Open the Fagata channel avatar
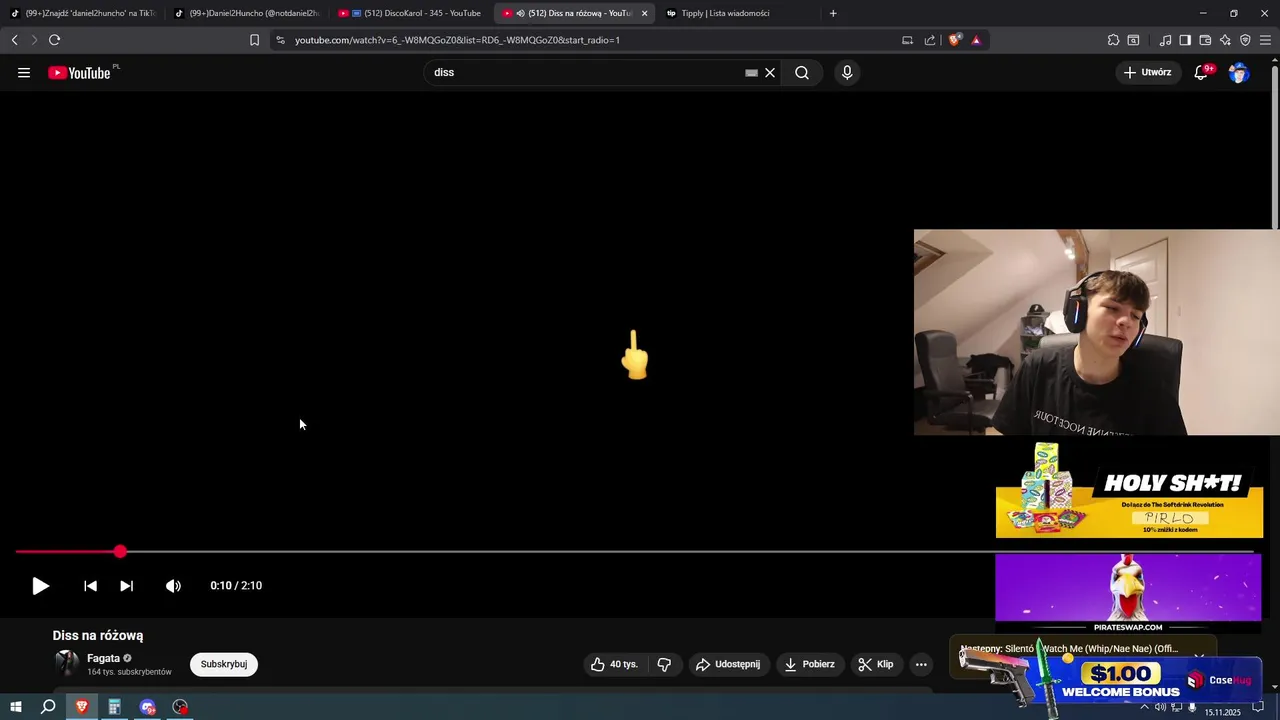 click(x=67, y=663)
